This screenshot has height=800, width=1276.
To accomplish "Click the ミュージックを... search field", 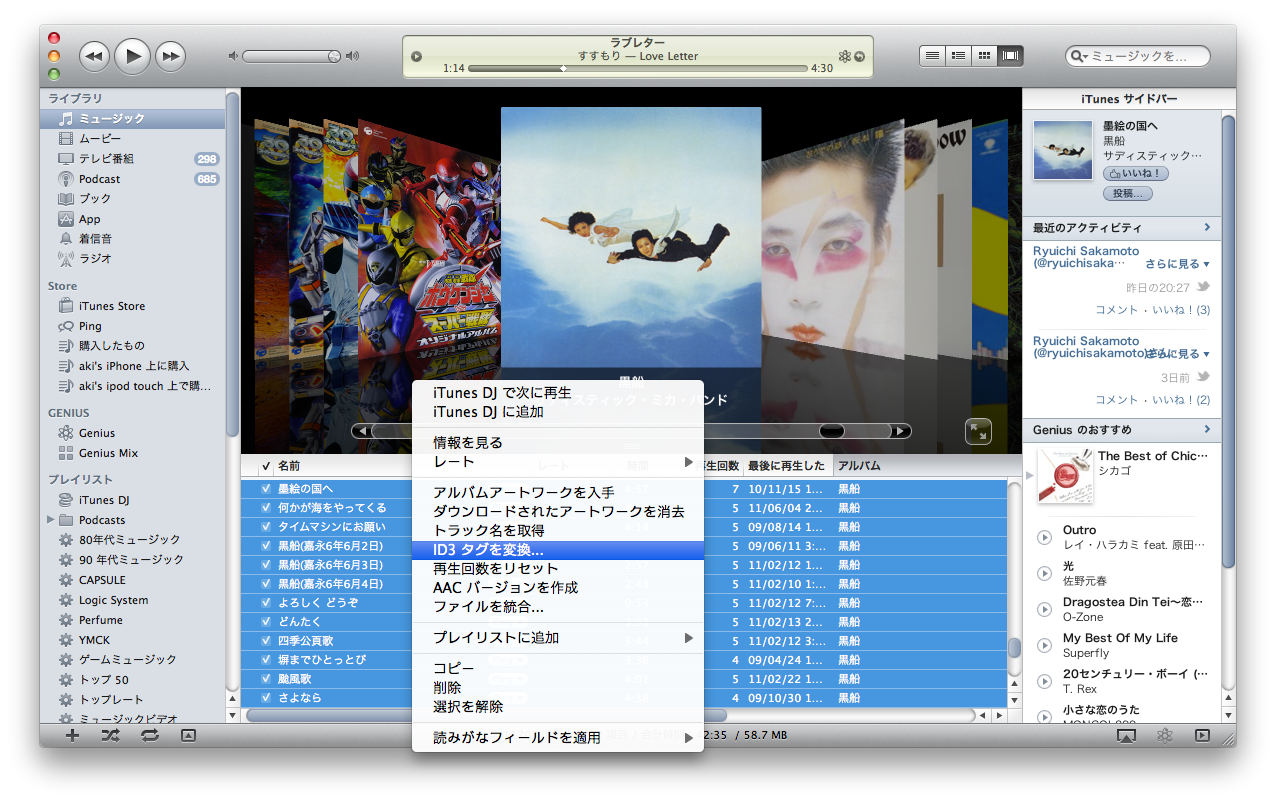I will (1138, 56).
